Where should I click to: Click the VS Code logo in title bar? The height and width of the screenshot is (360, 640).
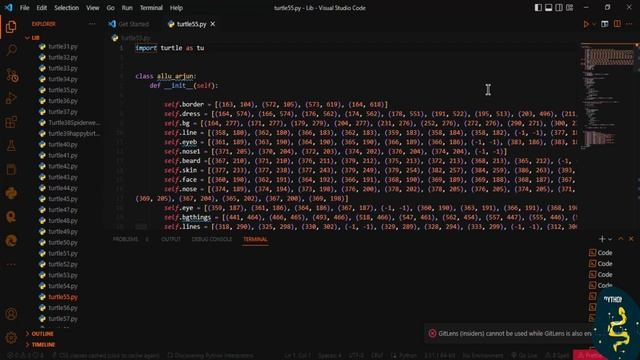click(8, 8)
